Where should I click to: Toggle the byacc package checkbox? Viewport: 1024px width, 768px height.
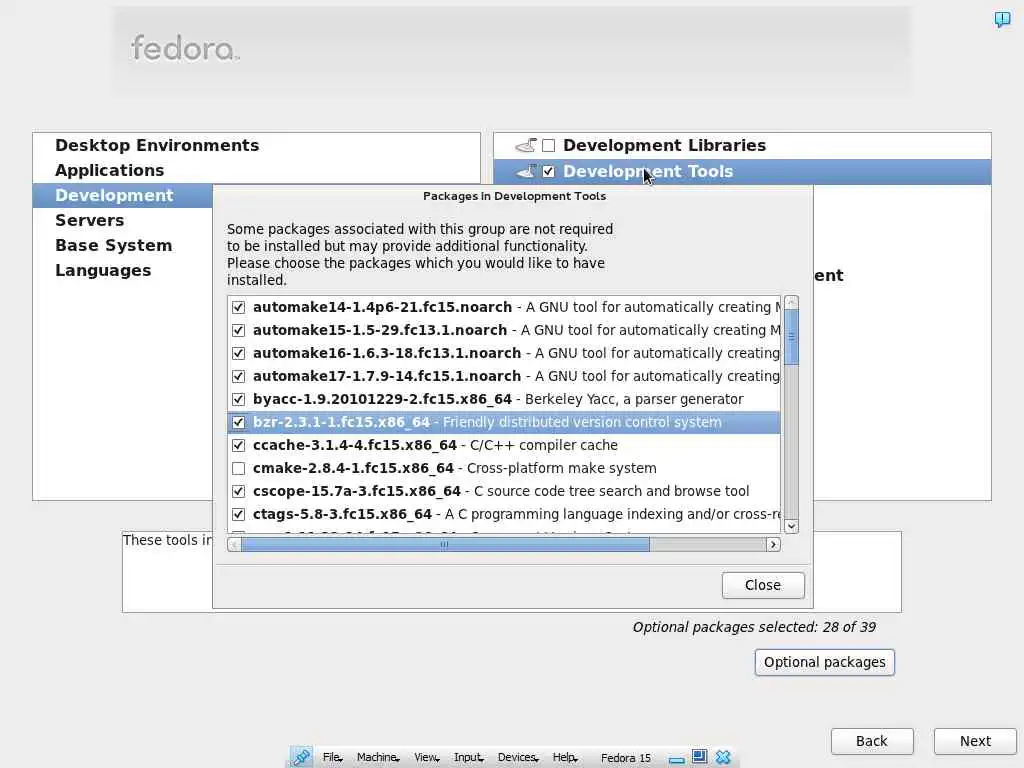(x=238, y=399)
